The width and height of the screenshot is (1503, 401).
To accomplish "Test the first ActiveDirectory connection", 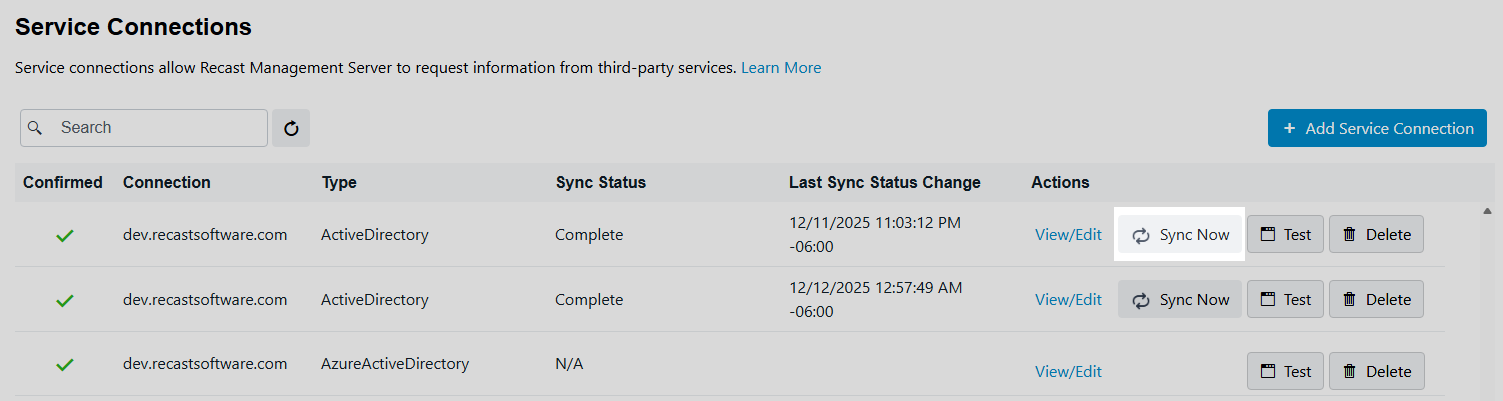I will (x=1285, y=235).
